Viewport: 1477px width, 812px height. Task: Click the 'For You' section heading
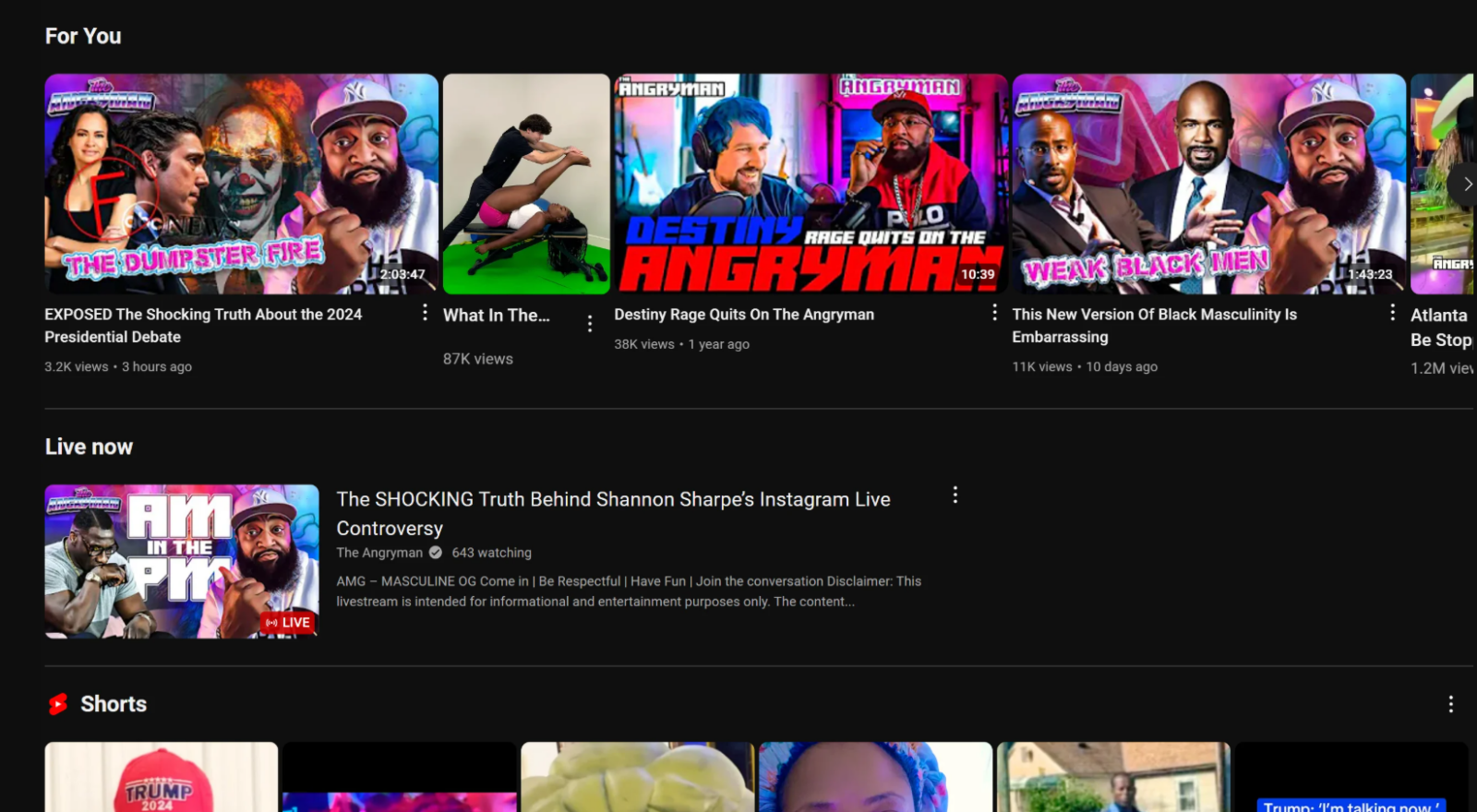pyautogui.click(x=83, y=36)
